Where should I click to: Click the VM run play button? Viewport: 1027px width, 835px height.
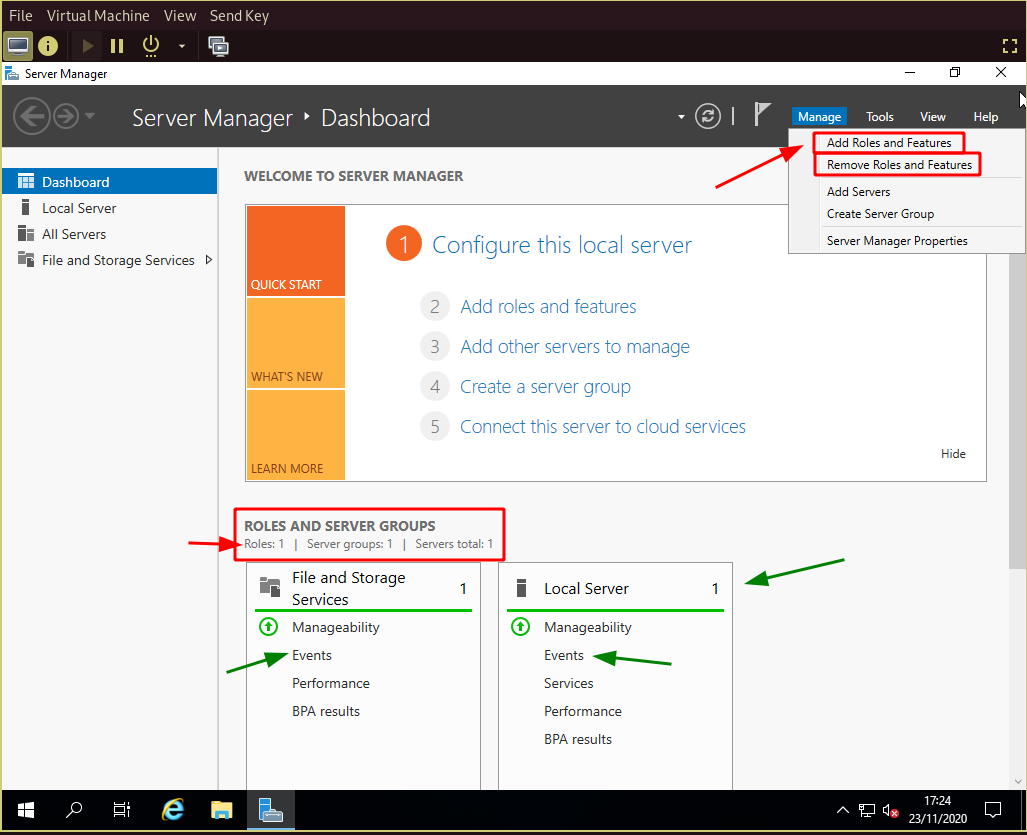tap(87, 46)
